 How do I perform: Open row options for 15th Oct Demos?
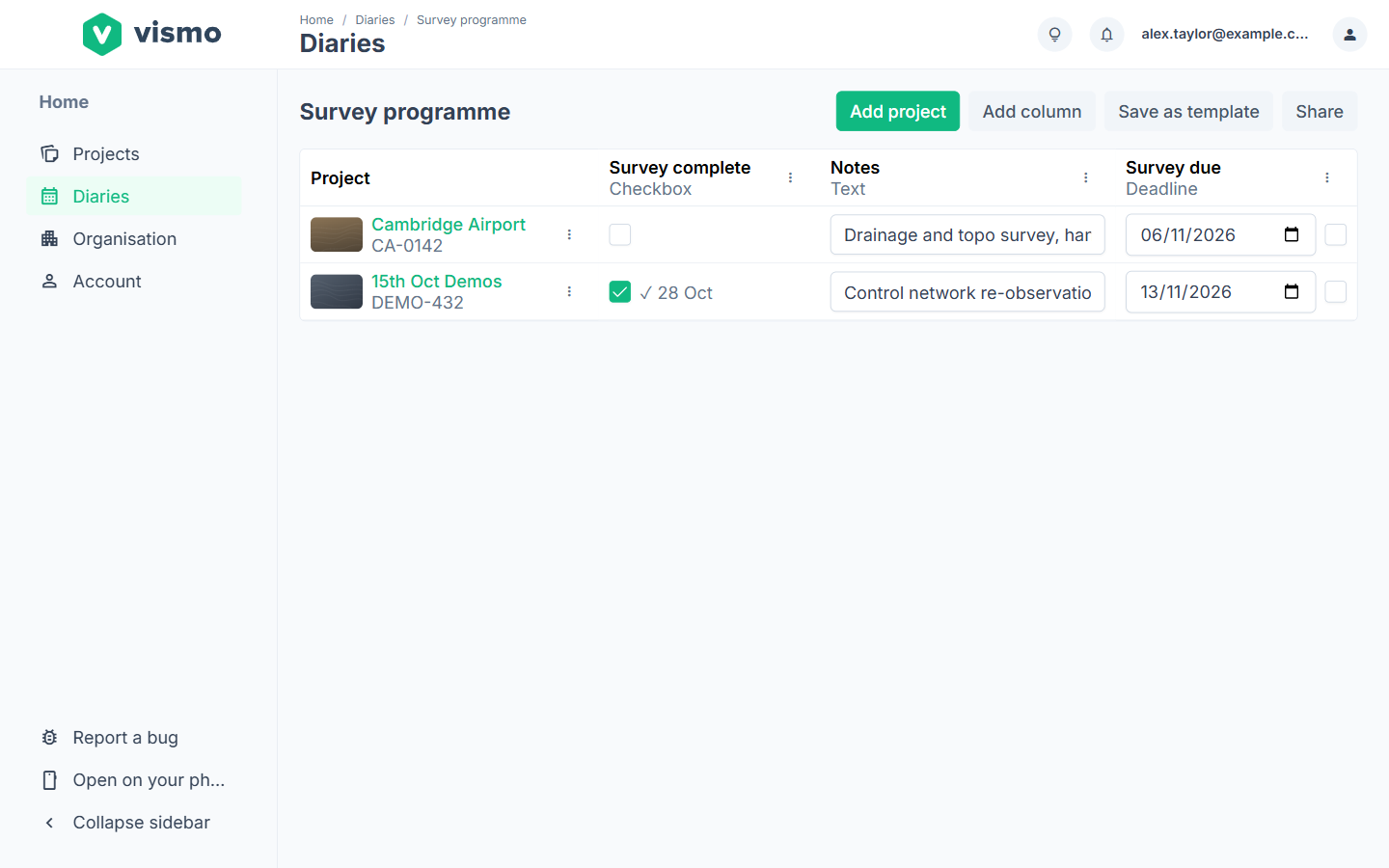tap(569, 291)
